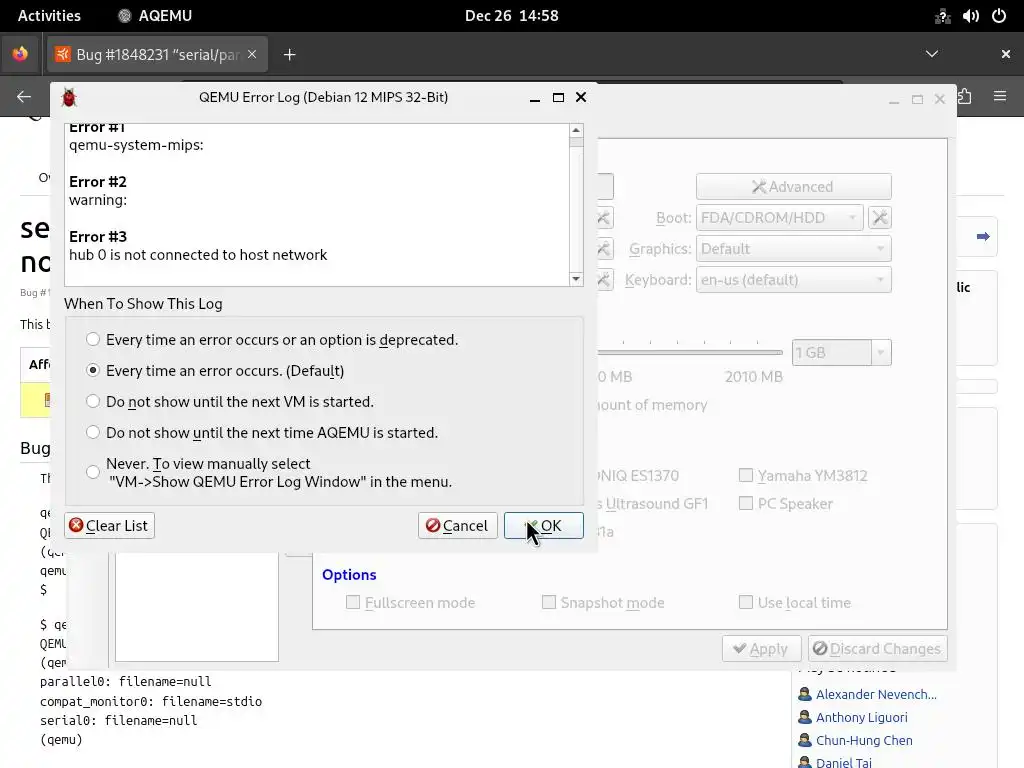Clear the error list
This screenshot has height=768, width=1024.
[x=109, y=526]
